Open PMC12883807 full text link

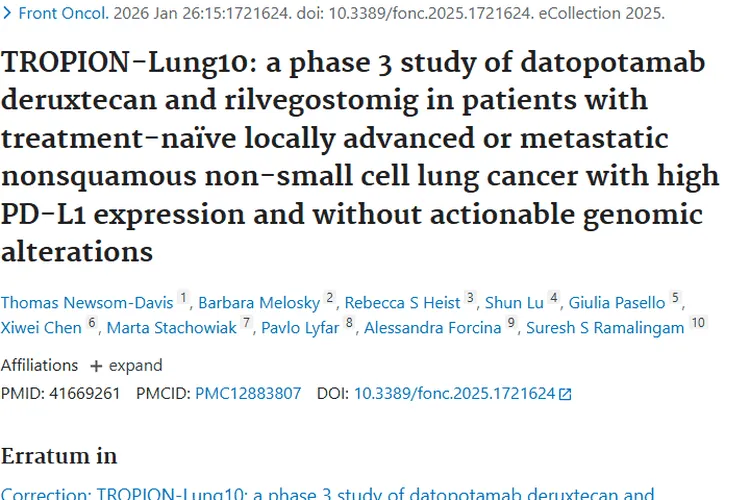(248, 393)
